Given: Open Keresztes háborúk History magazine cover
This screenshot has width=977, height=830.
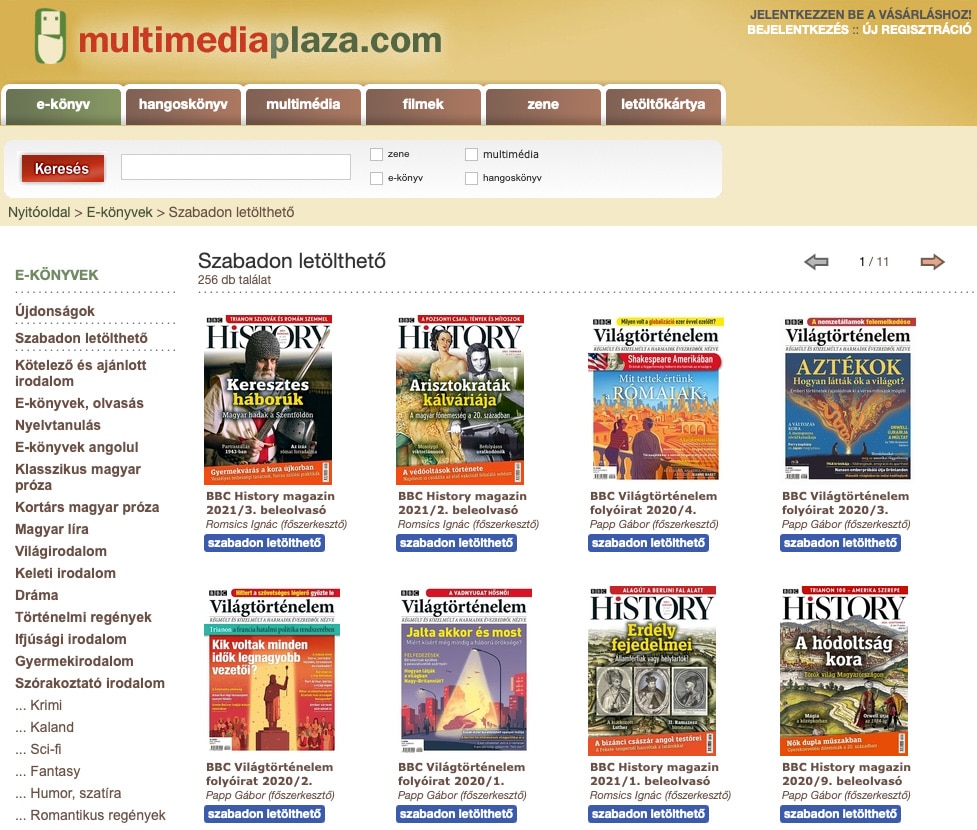Looking at the screenshot, I should [268, 399].
